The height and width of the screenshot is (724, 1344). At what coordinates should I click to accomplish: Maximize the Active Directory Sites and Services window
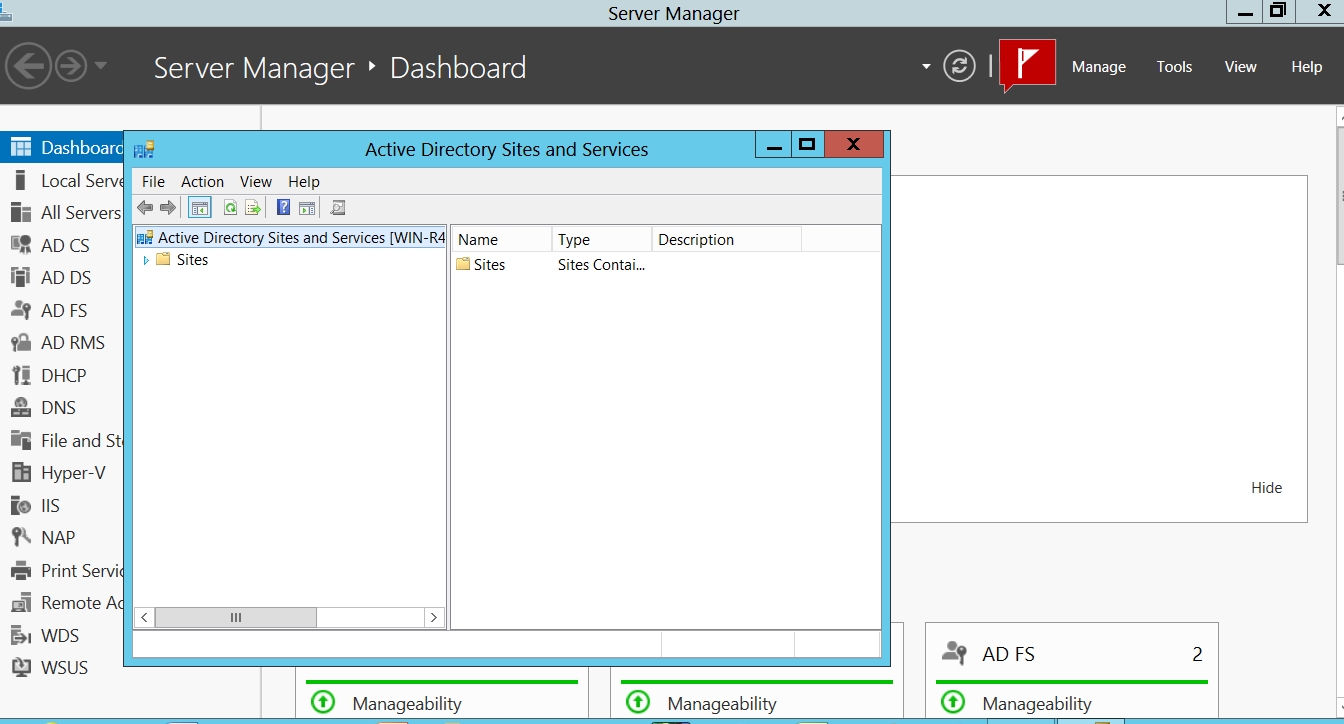pos(807,145)
